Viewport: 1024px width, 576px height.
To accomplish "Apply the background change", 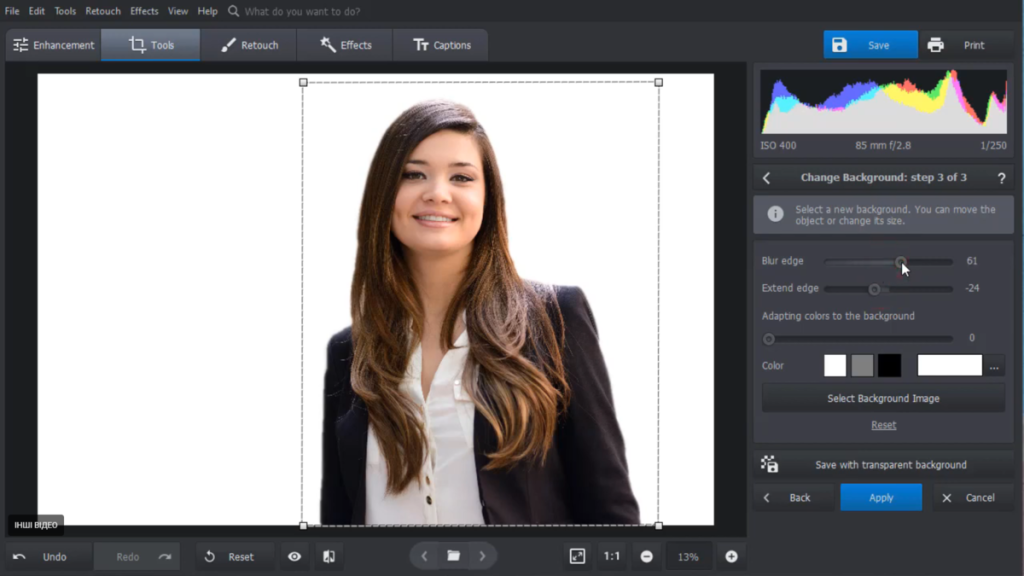I will [881, 497].
